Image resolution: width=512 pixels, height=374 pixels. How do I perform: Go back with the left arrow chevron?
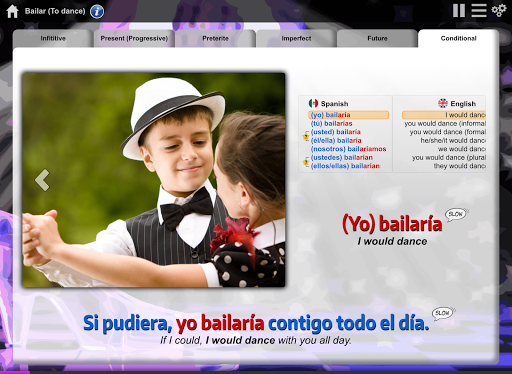click(x=42, y=180)
